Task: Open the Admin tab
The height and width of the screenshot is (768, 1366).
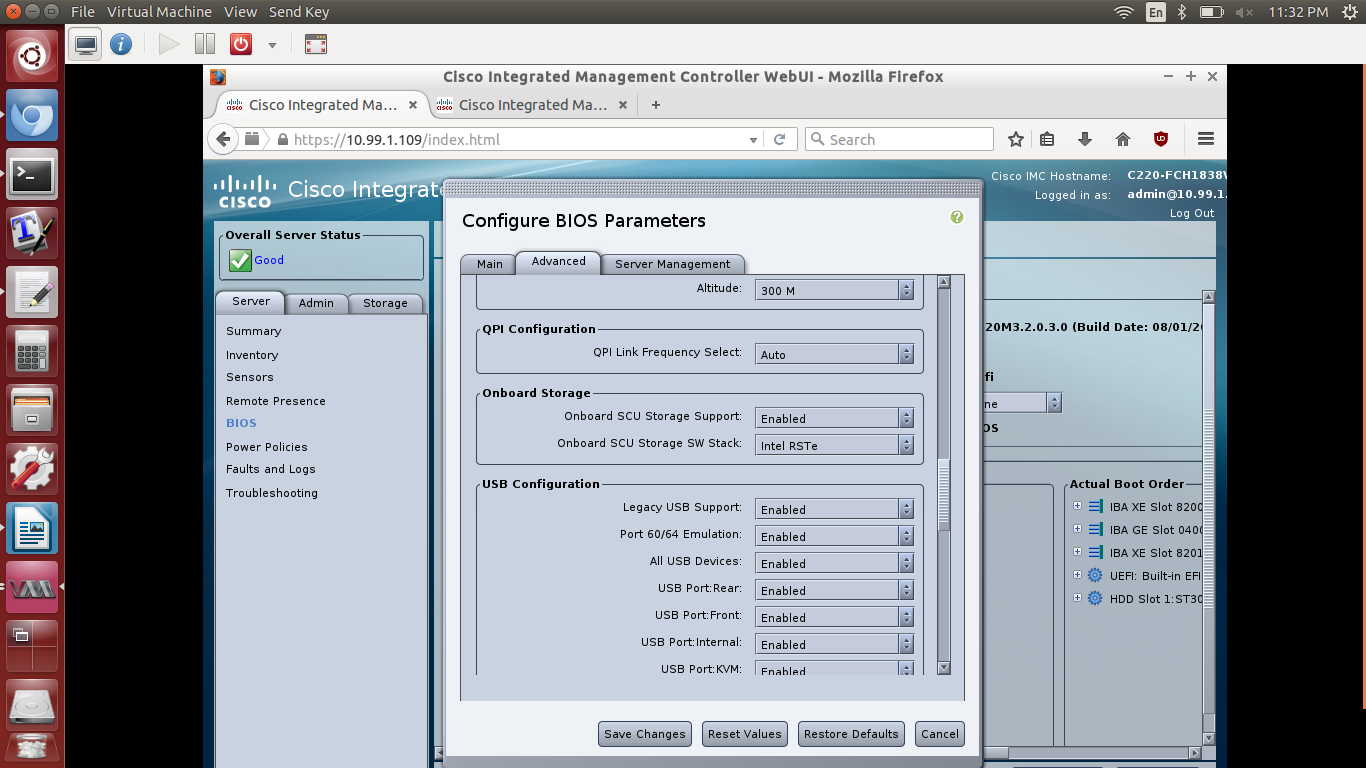Action: [316, 303]
